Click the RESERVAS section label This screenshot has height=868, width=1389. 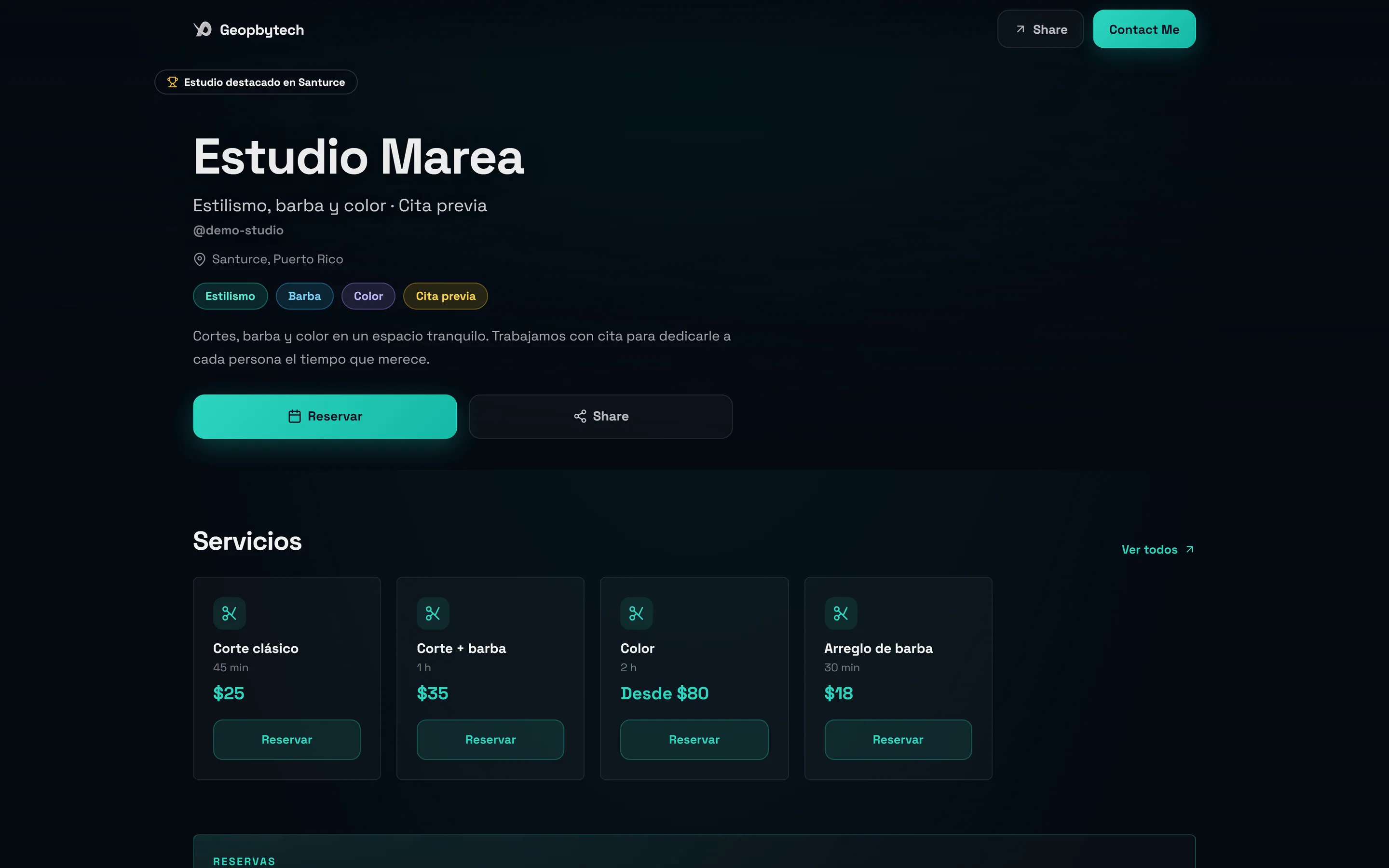pyautogui.click(x=244, y=861)
